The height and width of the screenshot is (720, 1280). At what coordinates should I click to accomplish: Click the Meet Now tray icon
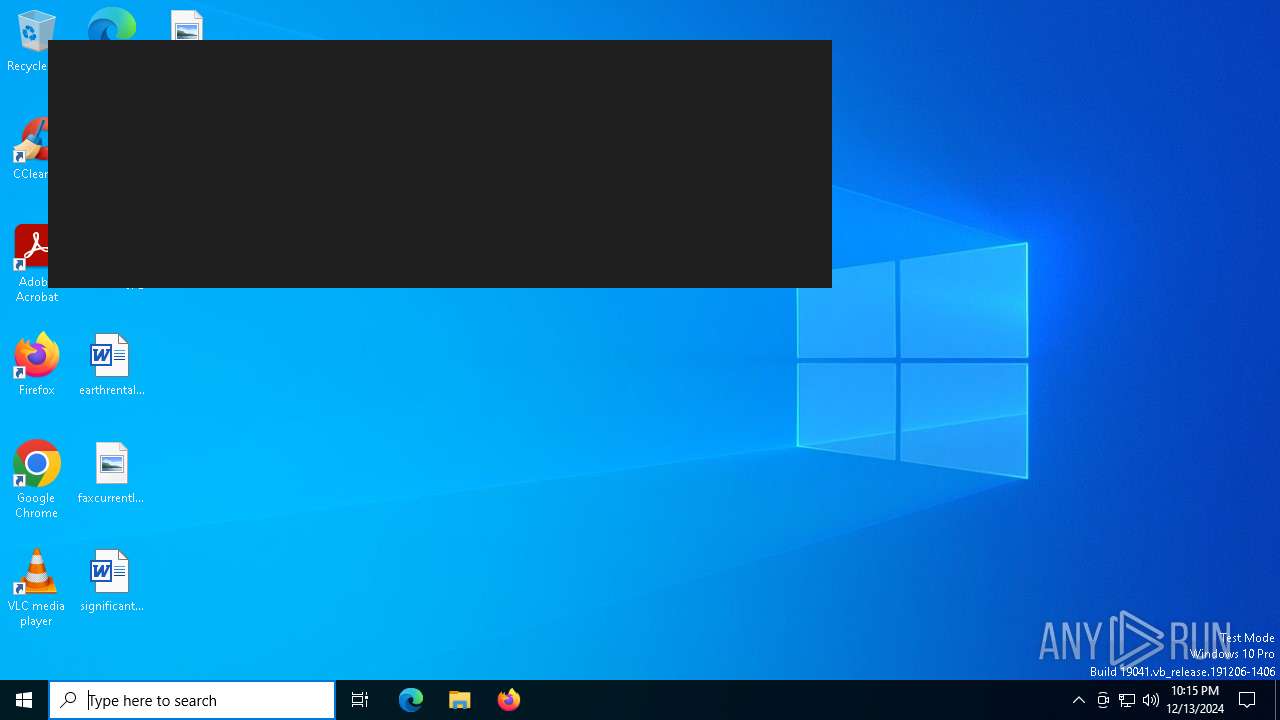click(x=1103, y=700)
